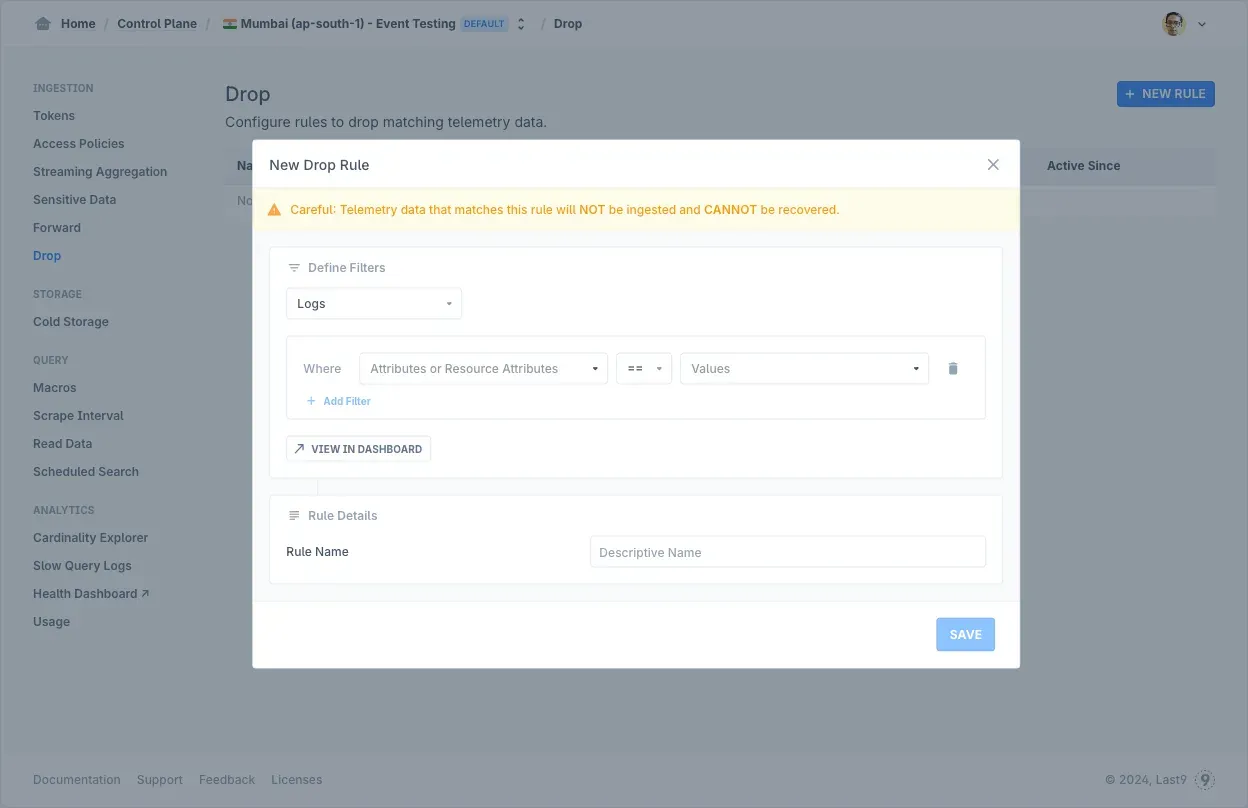Image resolution: width=1248 pixels, height=808 pixels.
Task: Open Attributes or Resource Attributes dropdown
Action: (x=484, y=369)
